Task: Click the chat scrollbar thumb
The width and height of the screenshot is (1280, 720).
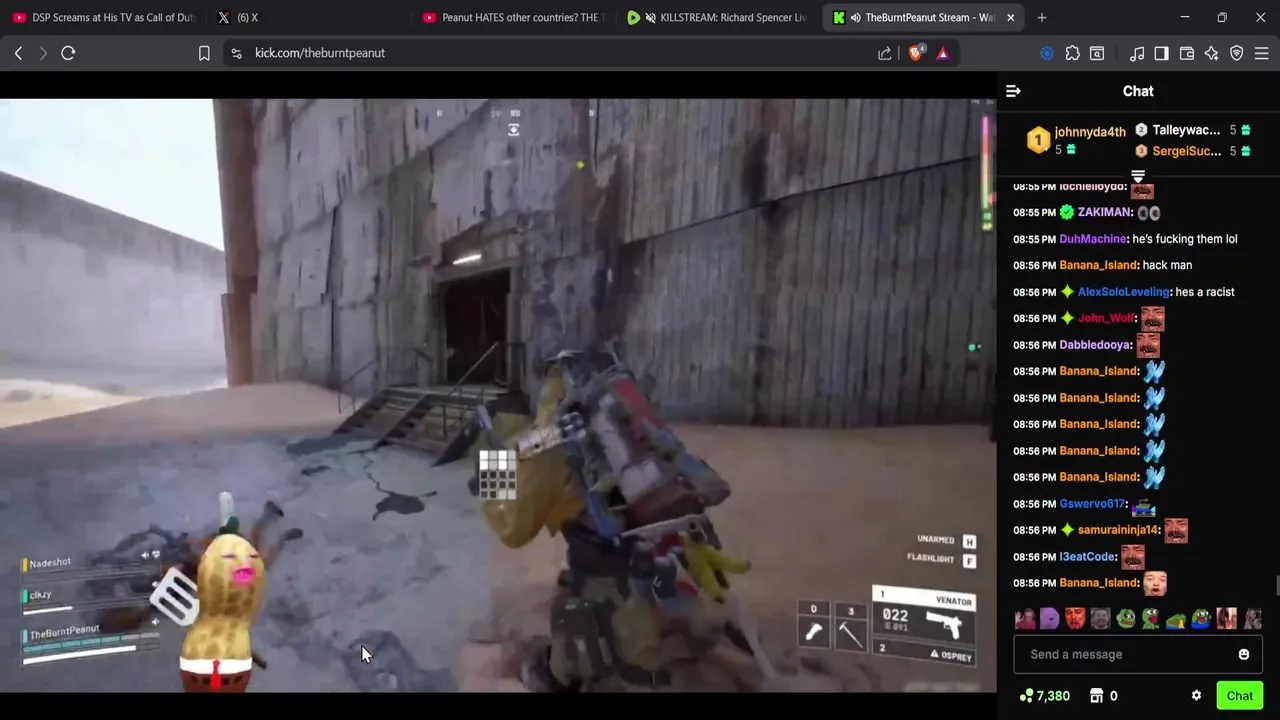Action: (1275, 586)
